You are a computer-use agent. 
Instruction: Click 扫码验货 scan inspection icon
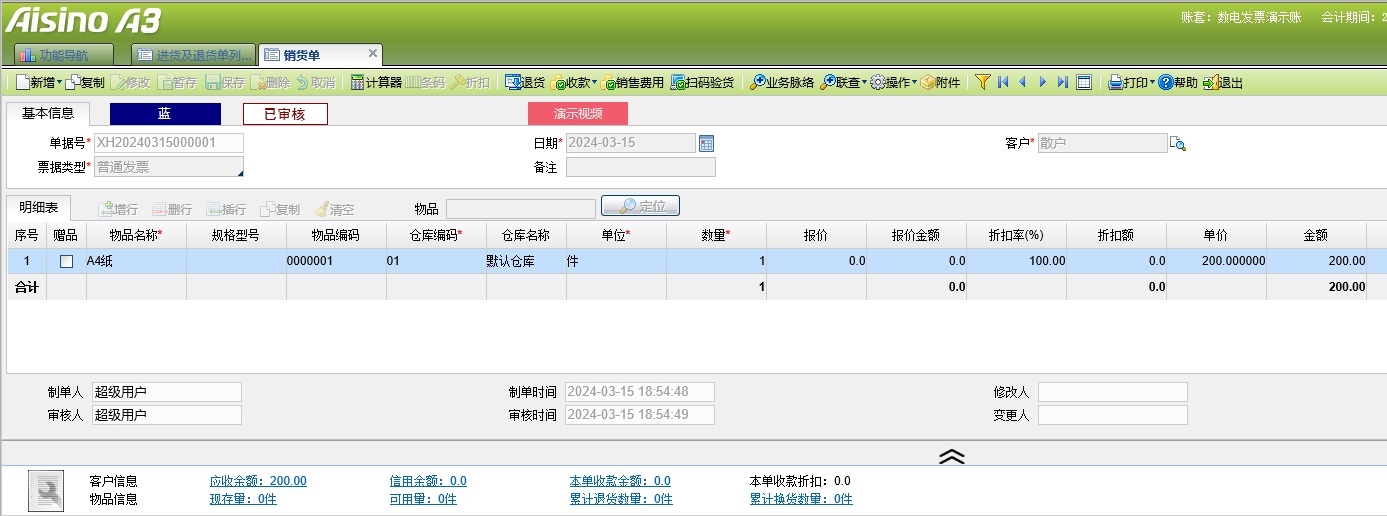[x=678, y=83]
